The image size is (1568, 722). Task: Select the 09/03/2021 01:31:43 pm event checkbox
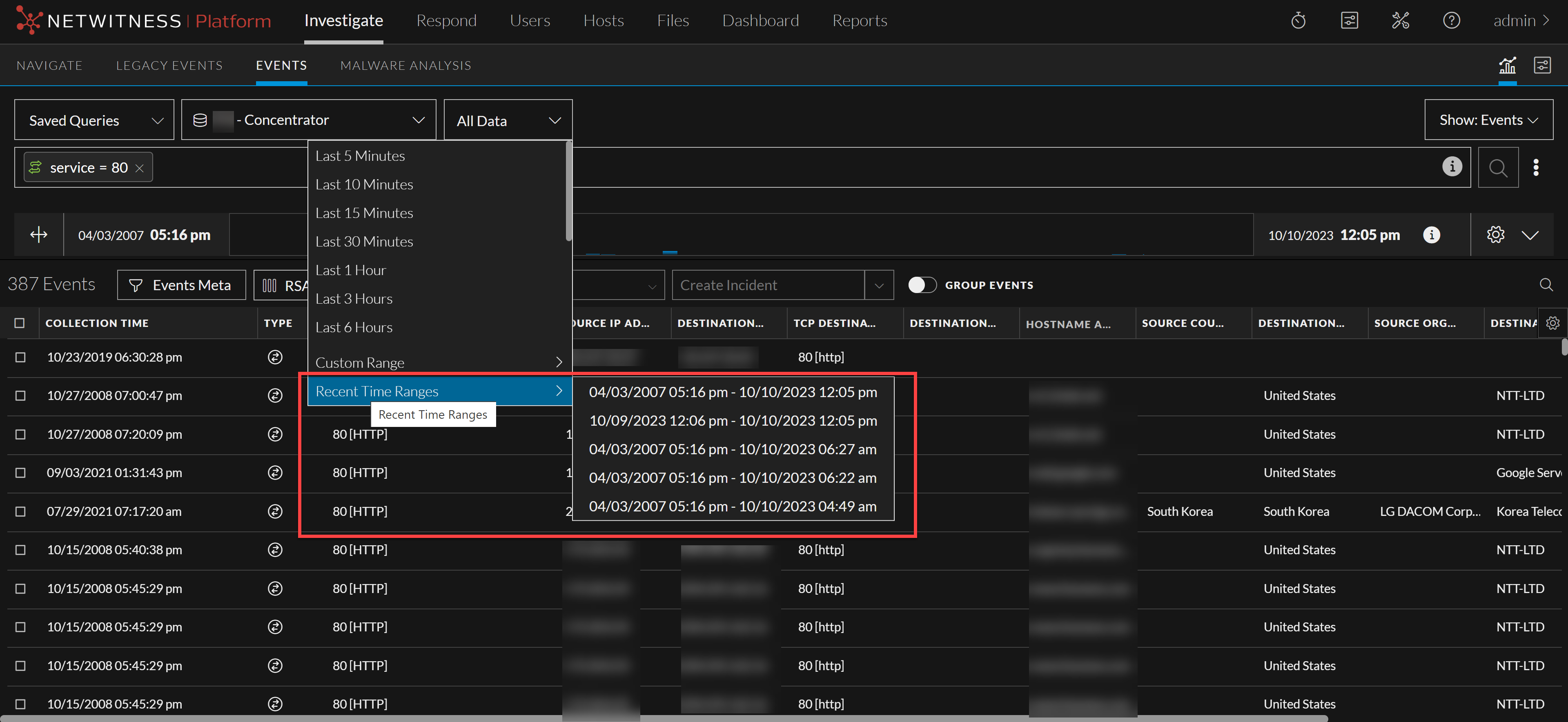tap(20, 473)
